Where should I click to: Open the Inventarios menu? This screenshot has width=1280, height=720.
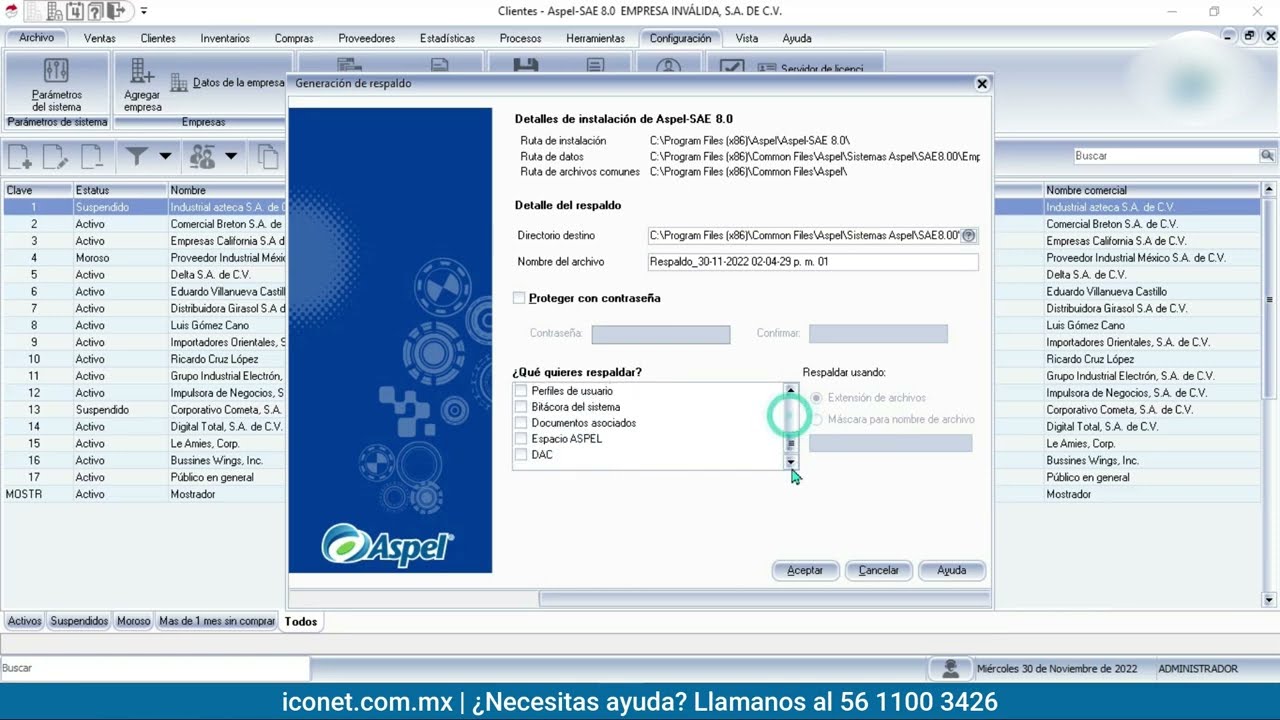(225, 38)
